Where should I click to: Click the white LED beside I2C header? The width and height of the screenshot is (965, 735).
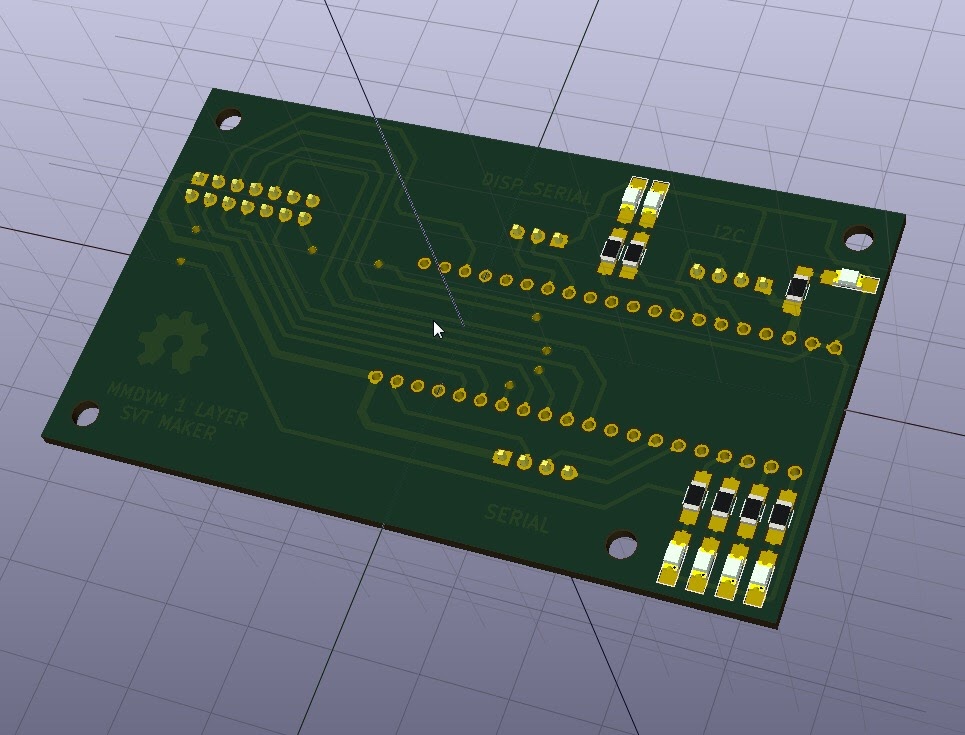pyautogui.click(x=849, y=279)
